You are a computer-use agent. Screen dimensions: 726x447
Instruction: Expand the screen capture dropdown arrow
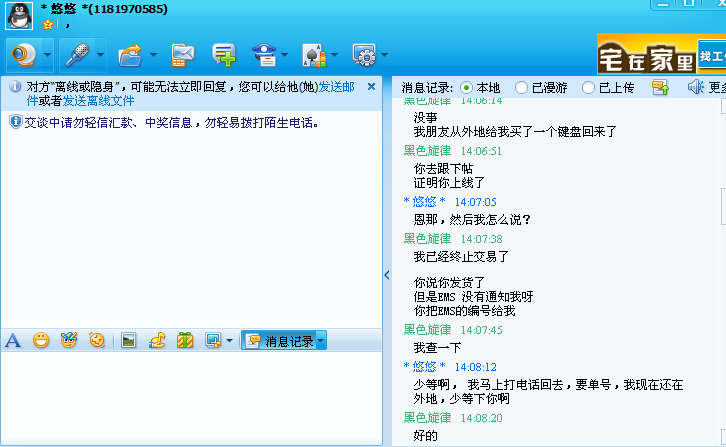coord(229,341)
